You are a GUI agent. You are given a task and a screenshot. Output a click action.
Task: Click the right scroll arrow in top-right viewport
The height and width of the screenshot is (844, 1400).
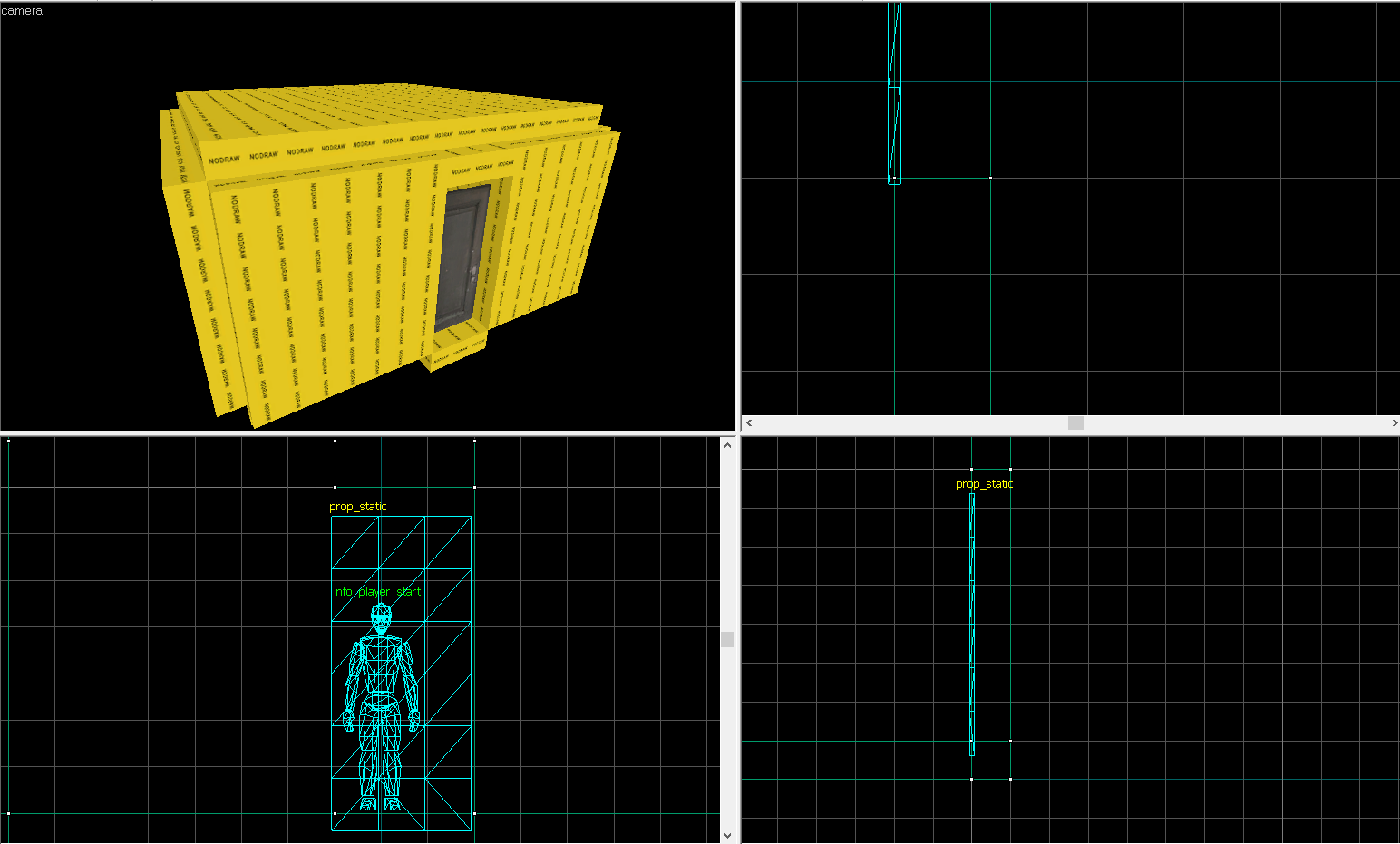tap(1394, 422)
